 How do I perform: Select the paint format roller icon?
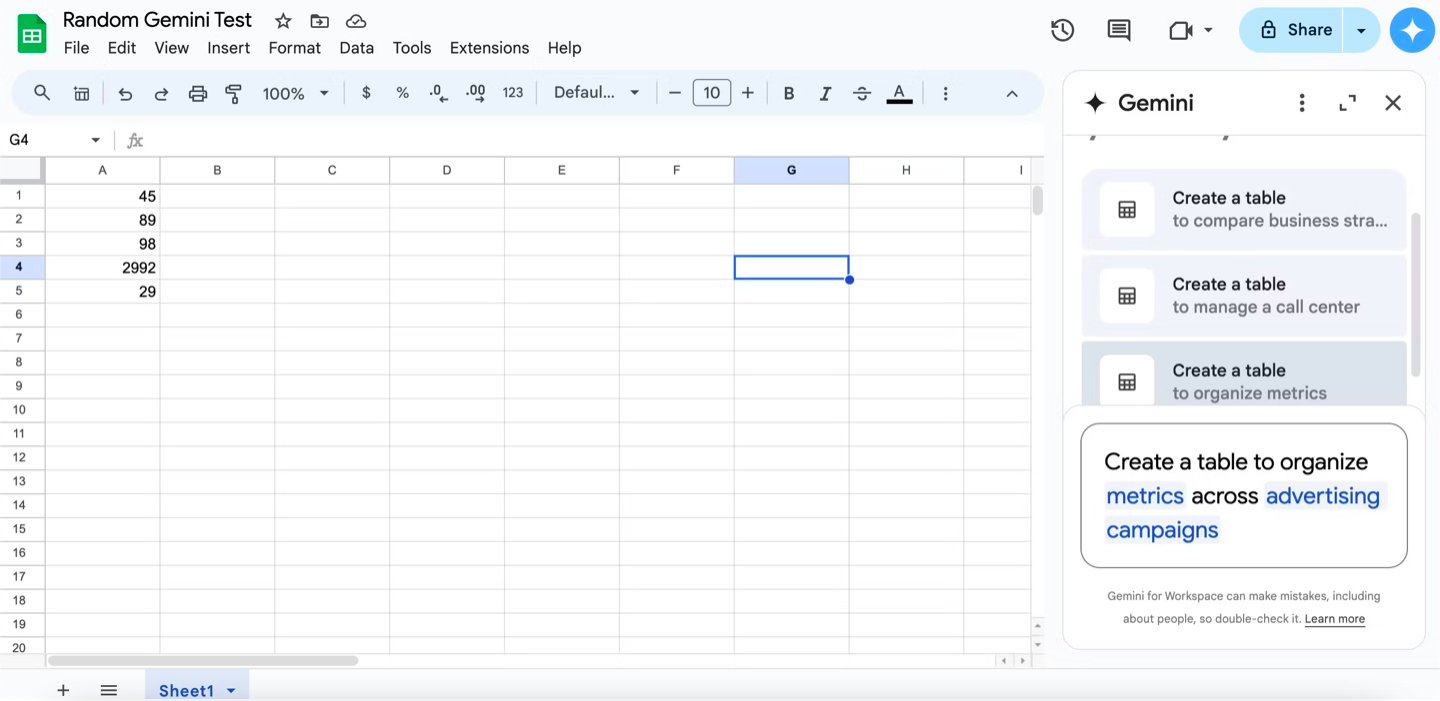pos(234,93)
